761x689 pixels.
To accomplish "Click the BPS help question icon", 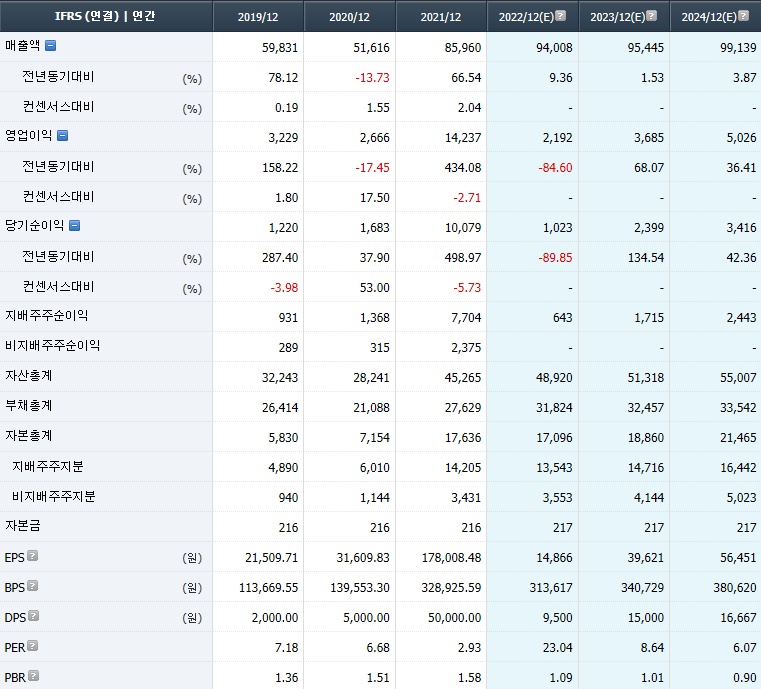I will point(32,586).
